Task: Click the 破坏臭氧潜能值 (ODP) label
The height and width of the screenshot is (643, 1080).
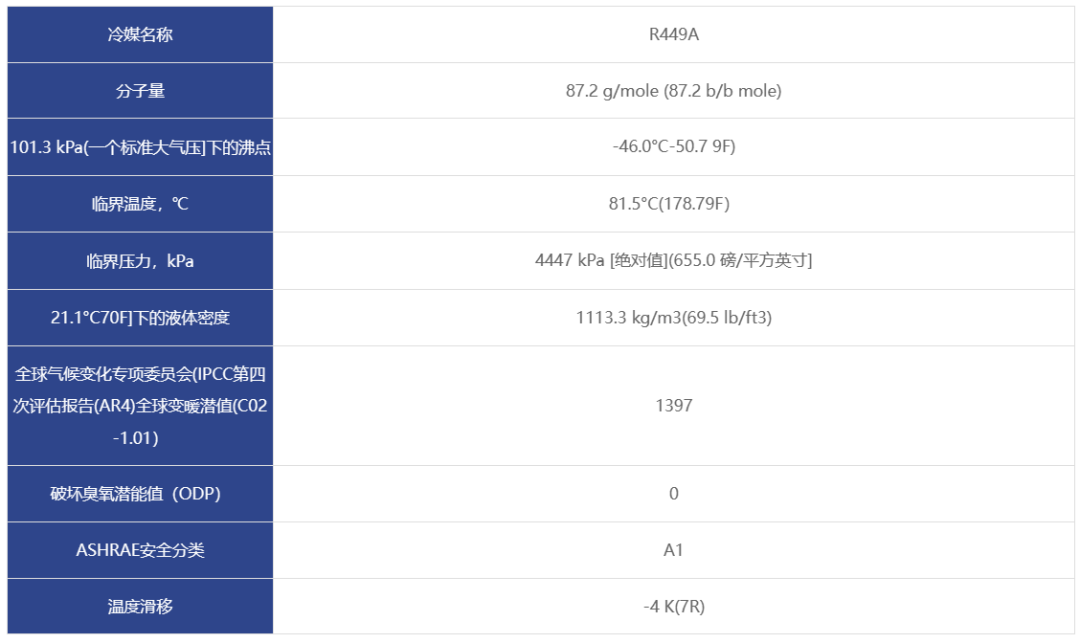Action: tap(140, 494)
